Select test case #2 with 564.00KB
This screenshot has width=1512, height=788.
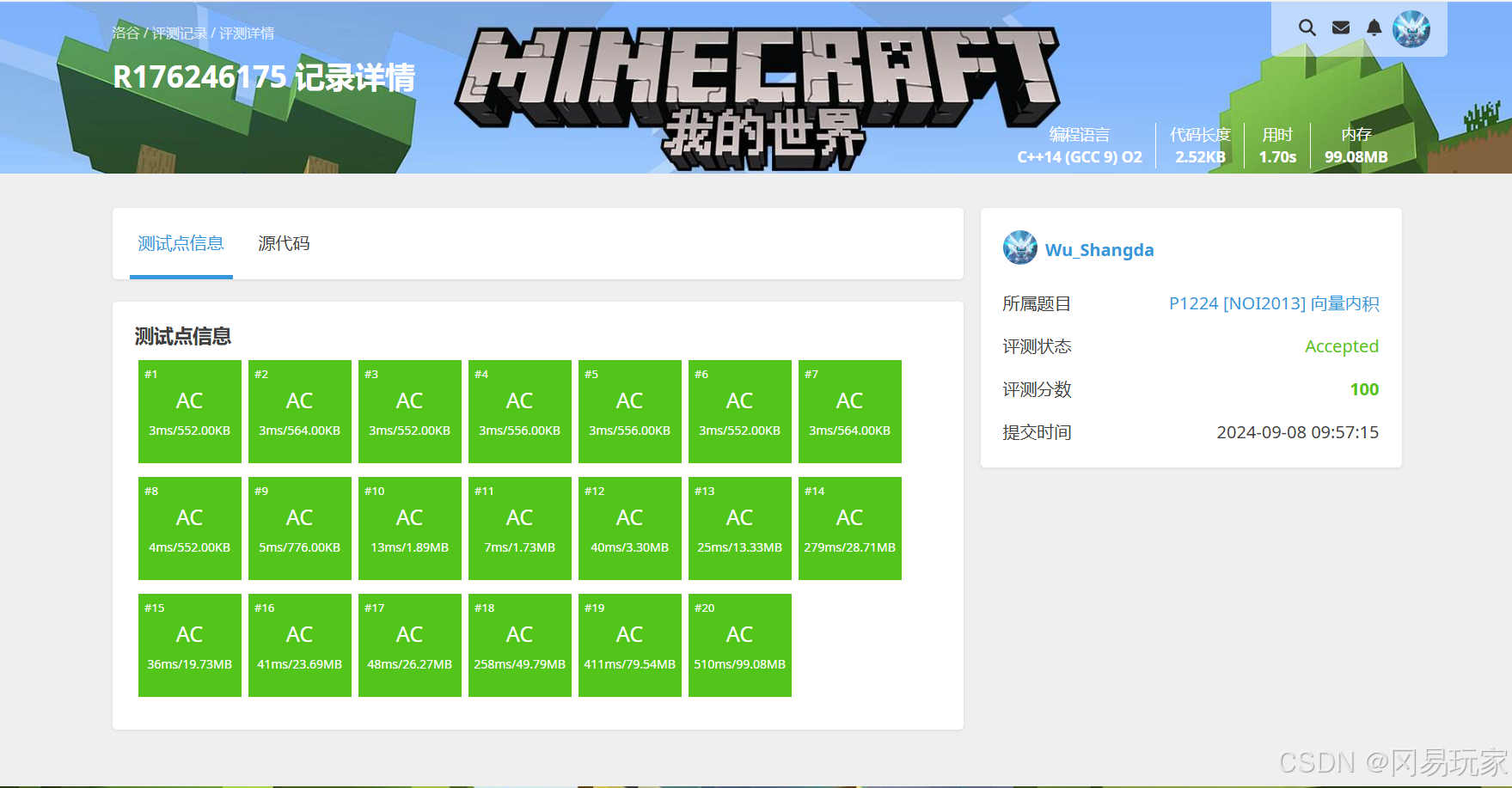click(x=300, y=412)
